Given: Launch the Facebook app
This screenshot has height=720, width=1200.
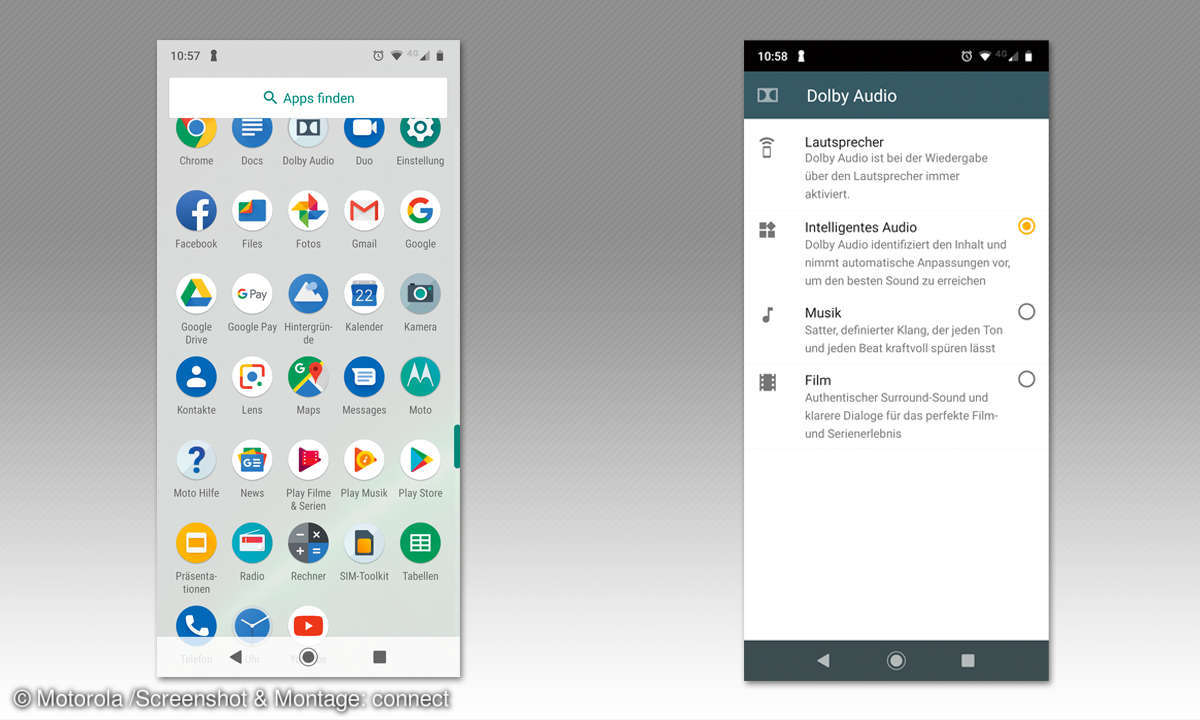Looking at the screenshot, I should (x=196, y=211).
